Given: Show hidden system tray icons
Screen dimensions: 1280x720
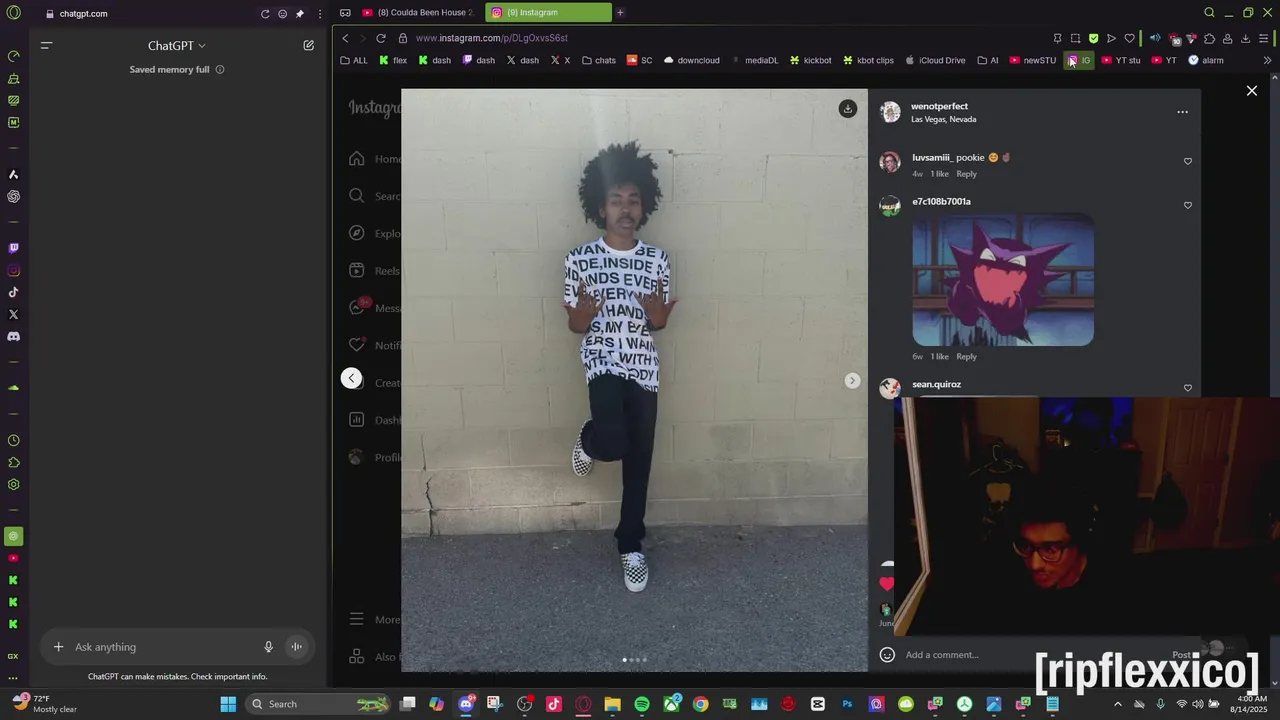Looking at the screenshot, I should tap(1118, 704).
